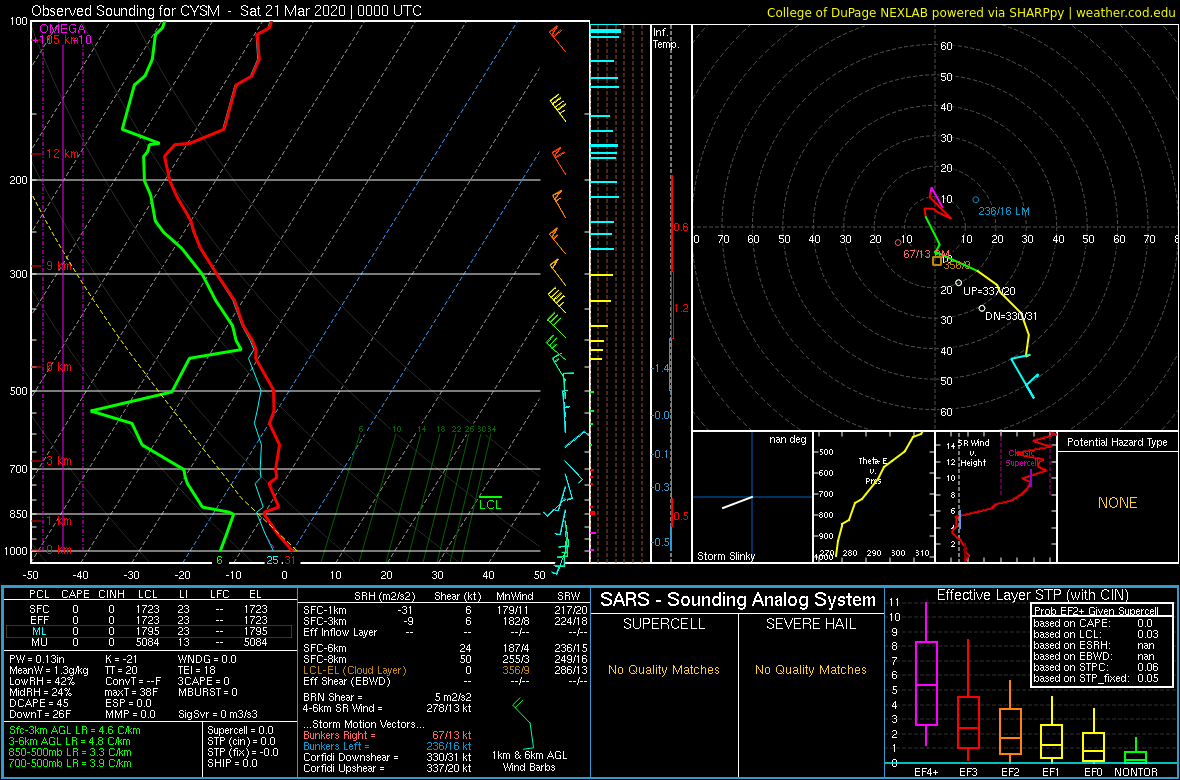The width and height of the screenshot is (1180, 780).
Task: Click the SEVERE HAIL column header
Action: coord(811,624)
